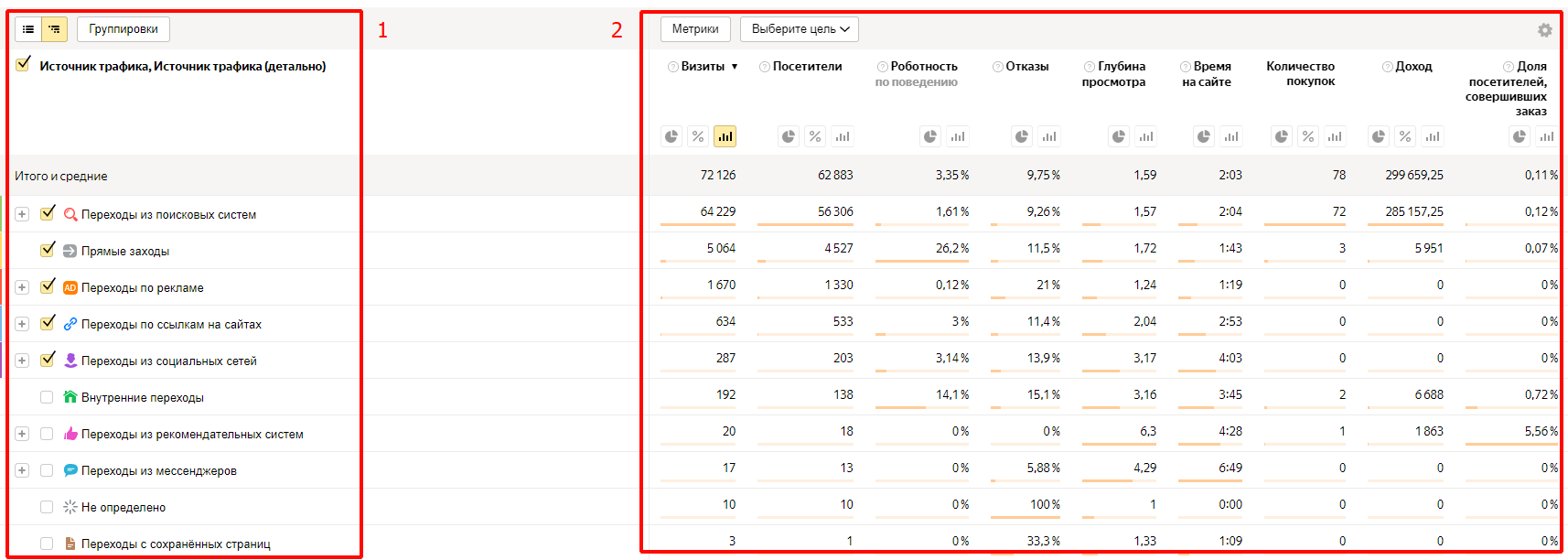The image size is (1568, 560).
Task: Toggle percent view for Посетители column
Action: pos(815,136)
